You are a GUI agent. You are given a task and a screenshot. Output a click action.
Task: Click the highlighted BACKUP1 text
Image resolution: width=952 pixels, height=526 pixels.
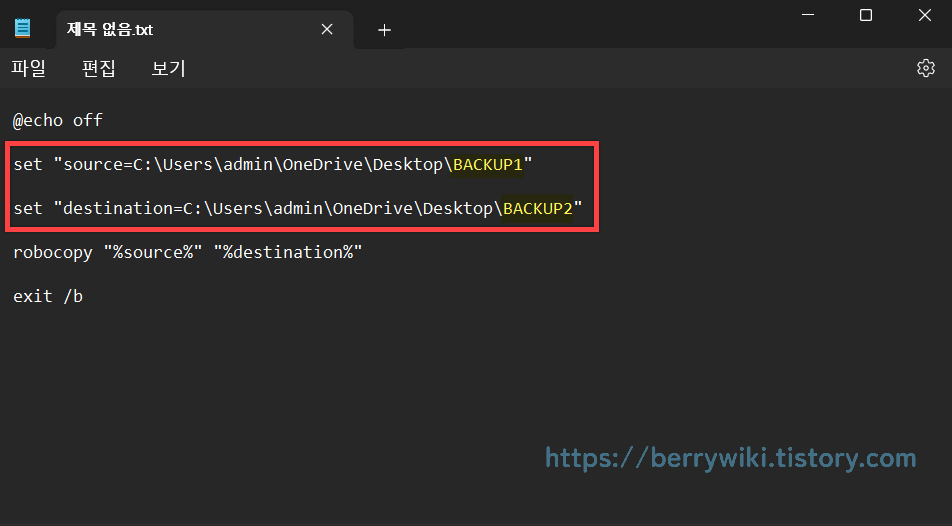click(488, 165)
